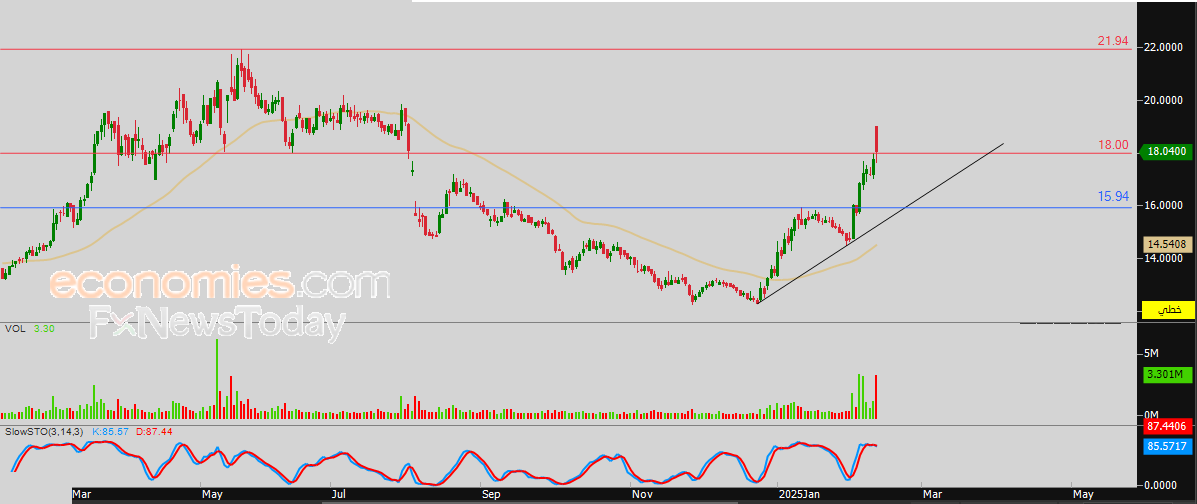The height and width of the screenshot is (504, 1197).
Task: Click the 15.94 blue level label
Action: pyautogui.click(x=1113, y=197)
